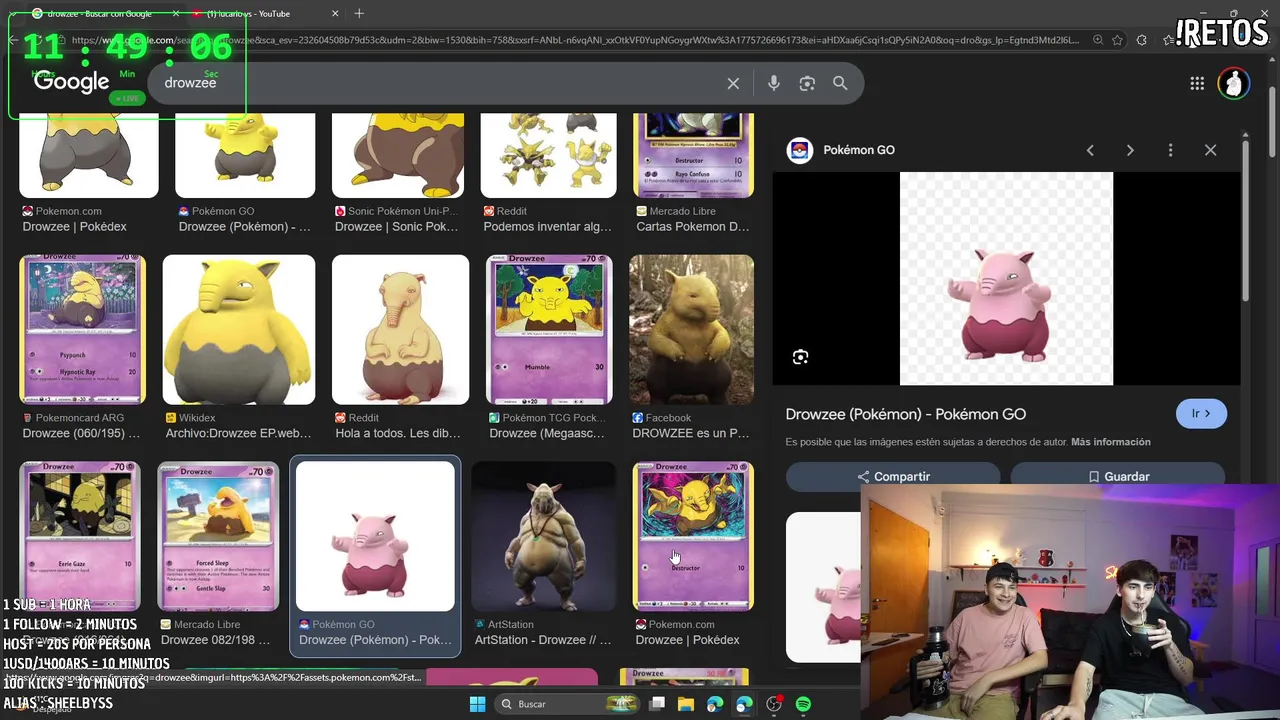Screen dimensions: 1280x720
Task: Close the image preview panel
Action: pos(1210,150)
